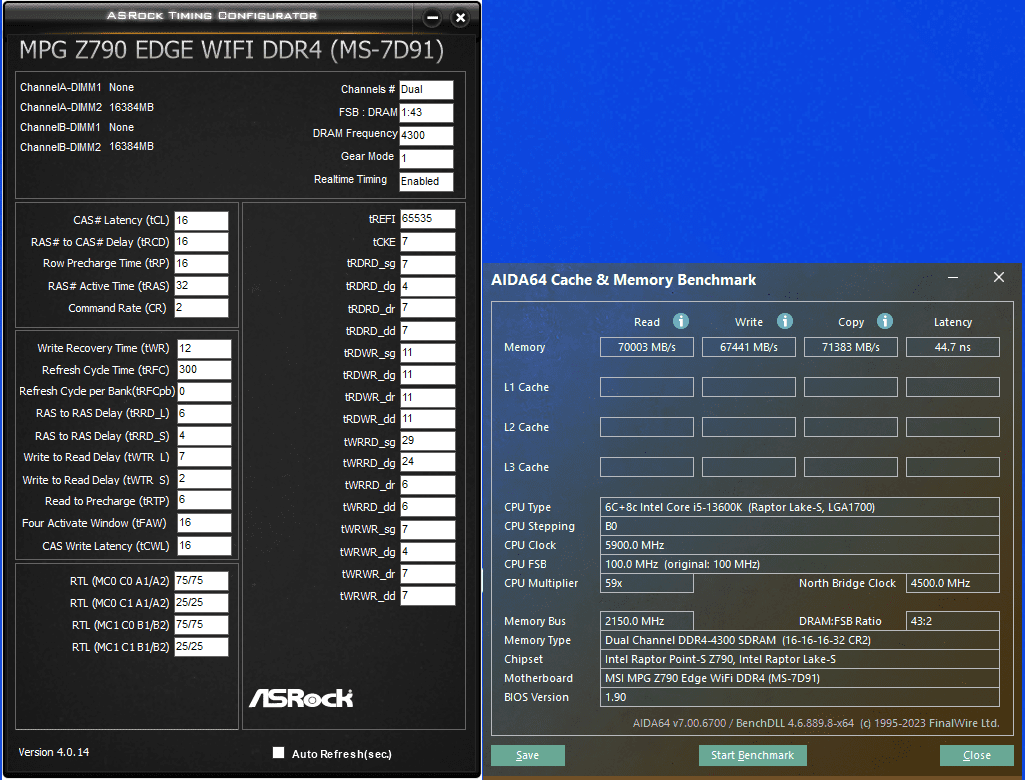Click the tWRWR_dd value field

428,596
